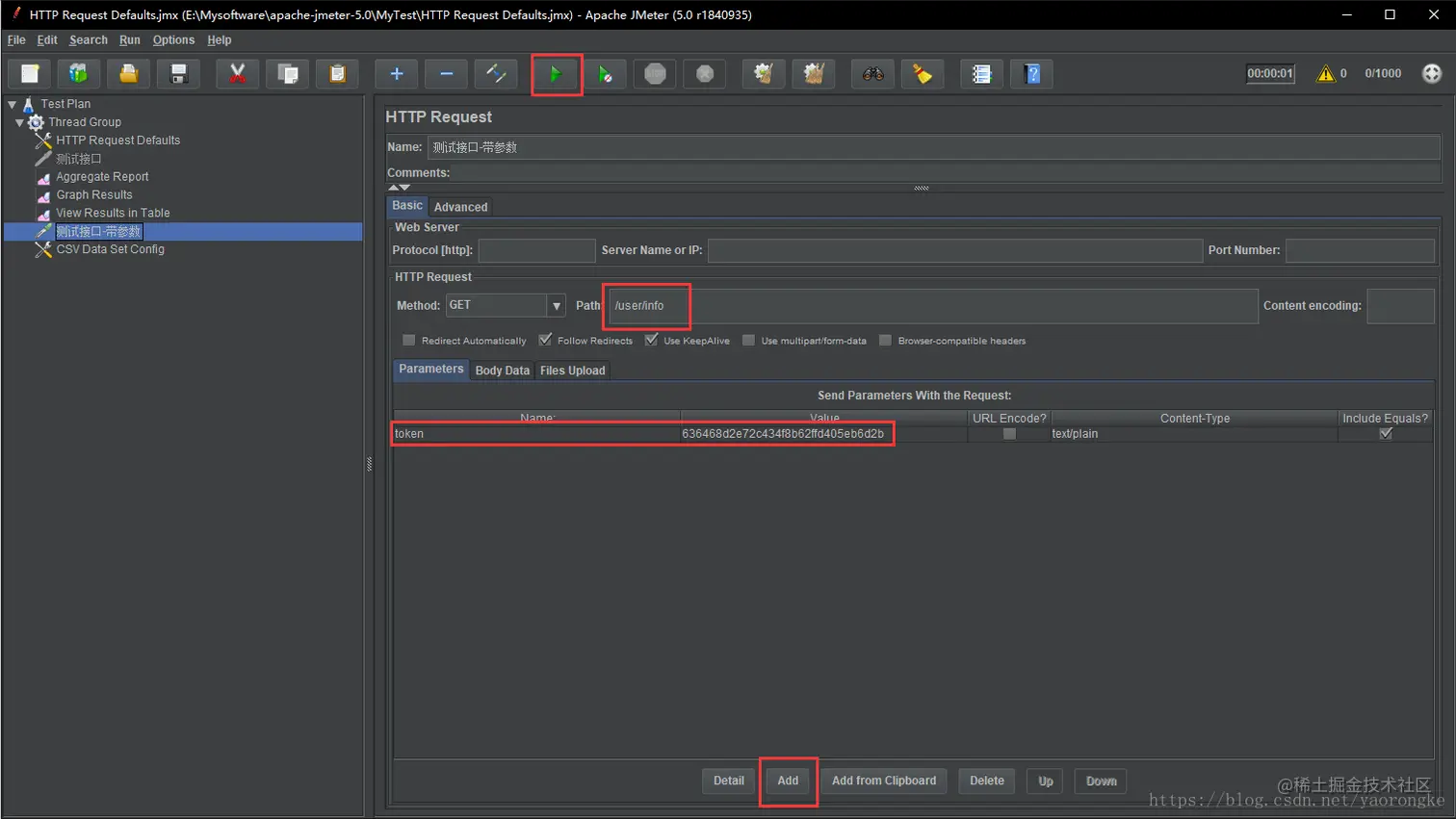Switch to the Advanced tab
Viewport: 1456px width, 819px height.
coord(460,207)
